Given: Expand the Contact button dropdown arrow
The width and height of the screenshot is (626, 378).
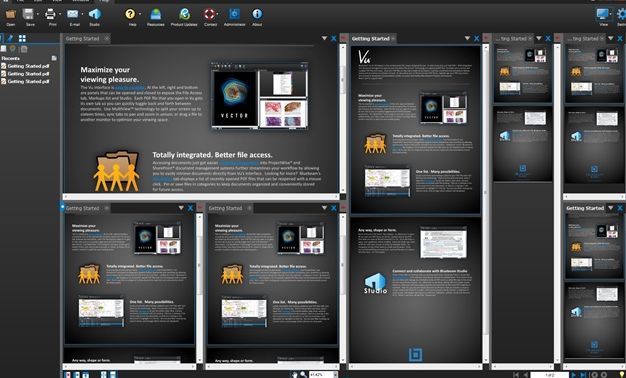Looking at the screenshot, I should [x=218, y=14].
